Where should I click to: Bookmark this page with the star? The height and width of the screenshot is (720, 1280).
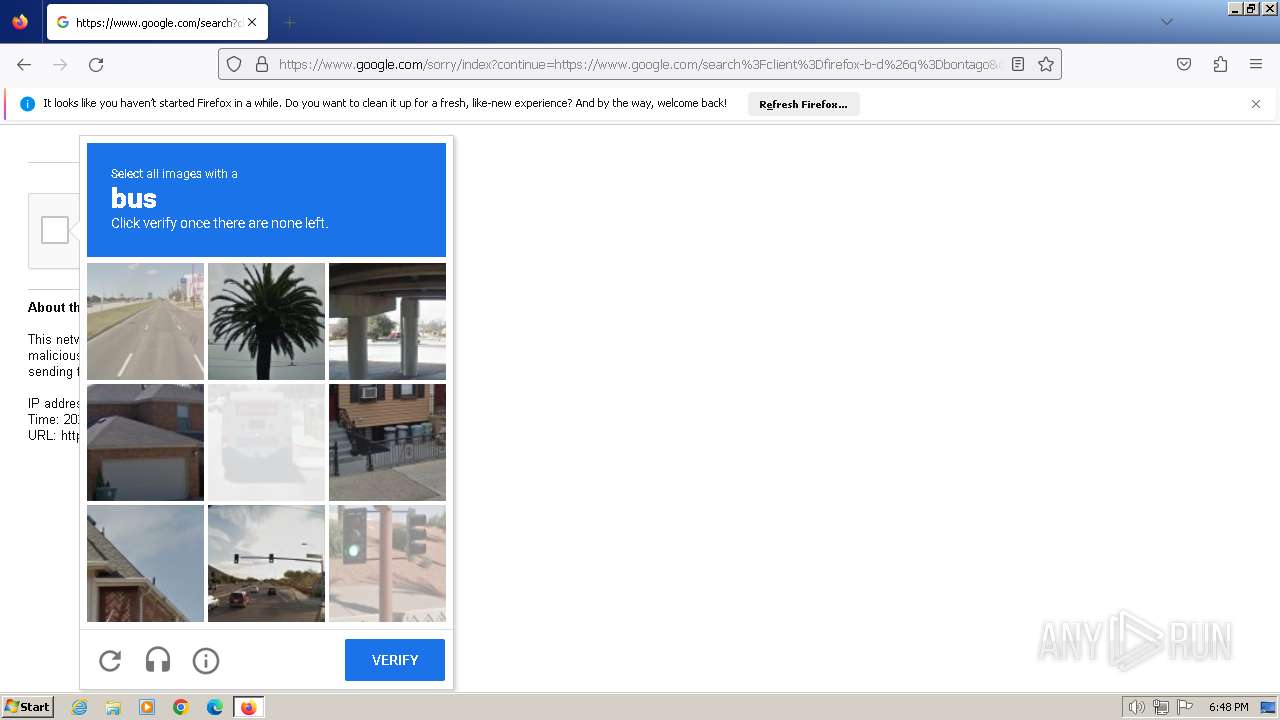pyautogui.click(x=1046, y=64)
